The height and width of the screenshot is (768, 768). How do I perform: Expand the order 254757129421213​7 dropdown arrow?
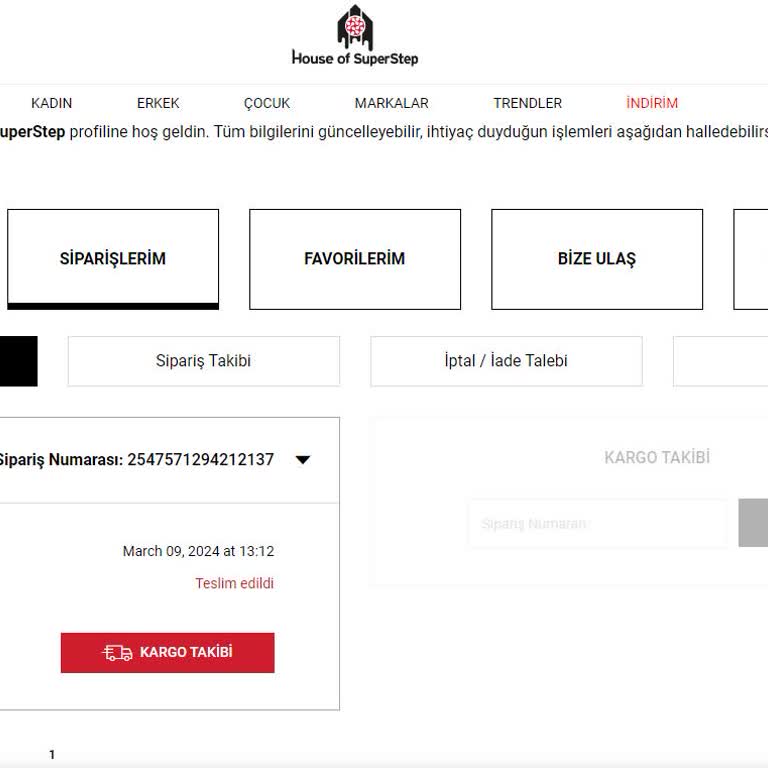pyautogui.click(x=303, y=460)
